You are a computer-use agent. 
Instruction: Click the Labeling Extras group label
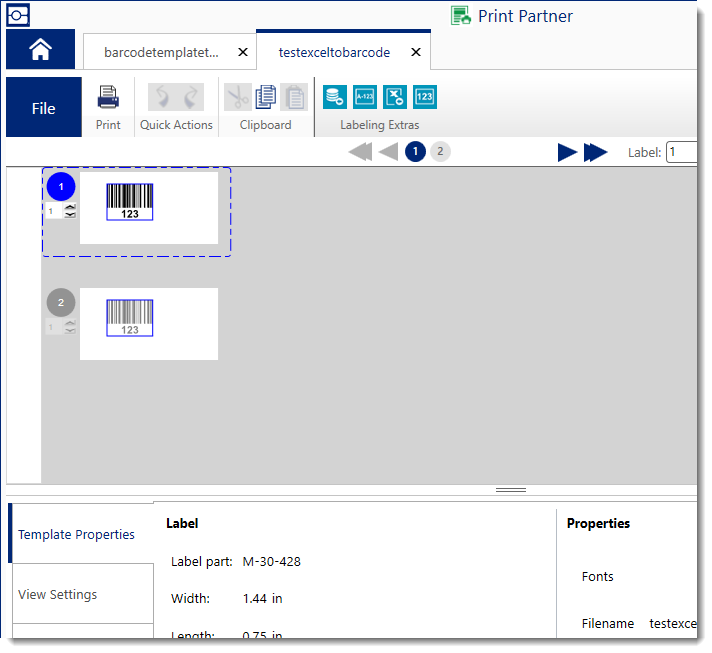380,125
